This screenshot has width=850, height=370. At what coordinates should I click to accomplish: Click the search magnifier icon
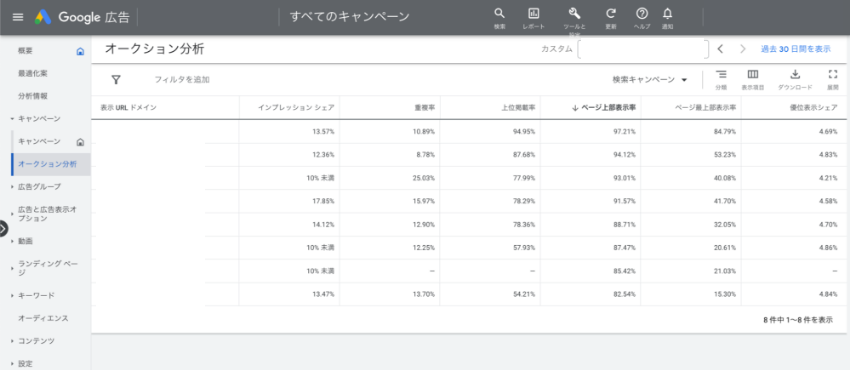point(499,14)
